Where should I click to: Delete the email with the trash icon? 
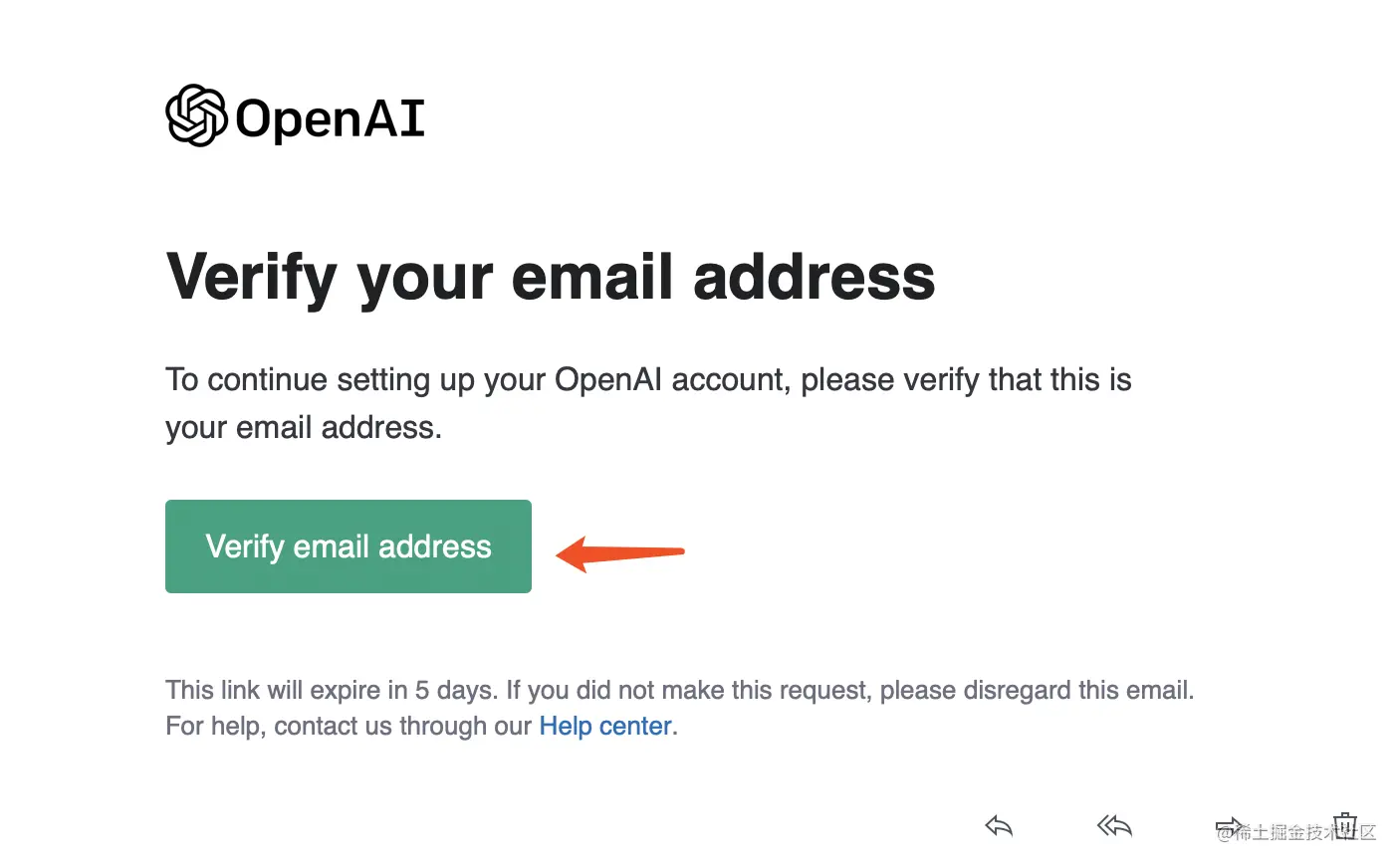coord(1345,824)
